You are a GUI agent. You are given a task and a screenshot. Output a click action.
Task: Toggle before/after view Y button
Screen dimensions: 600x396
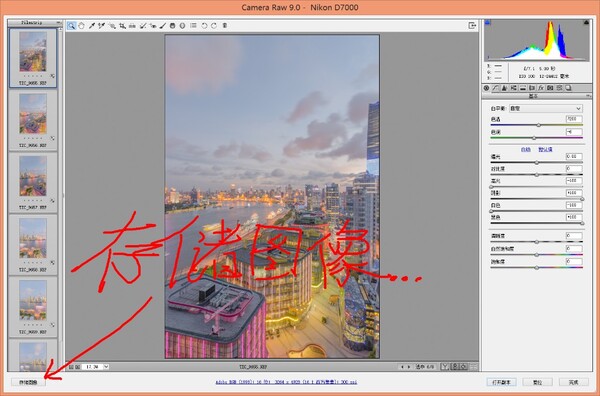tap(445, 367)
